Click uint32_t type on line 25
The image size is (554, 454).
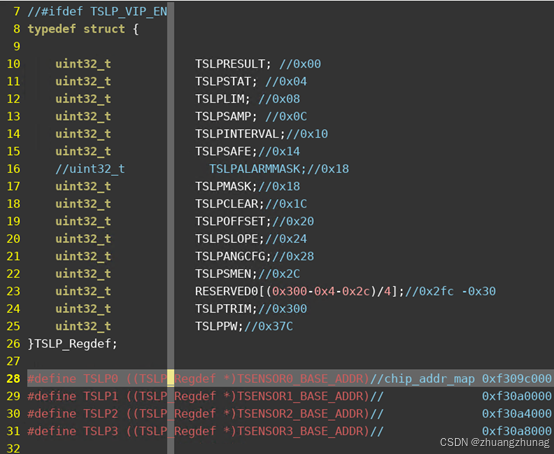(x=83, y=326)
